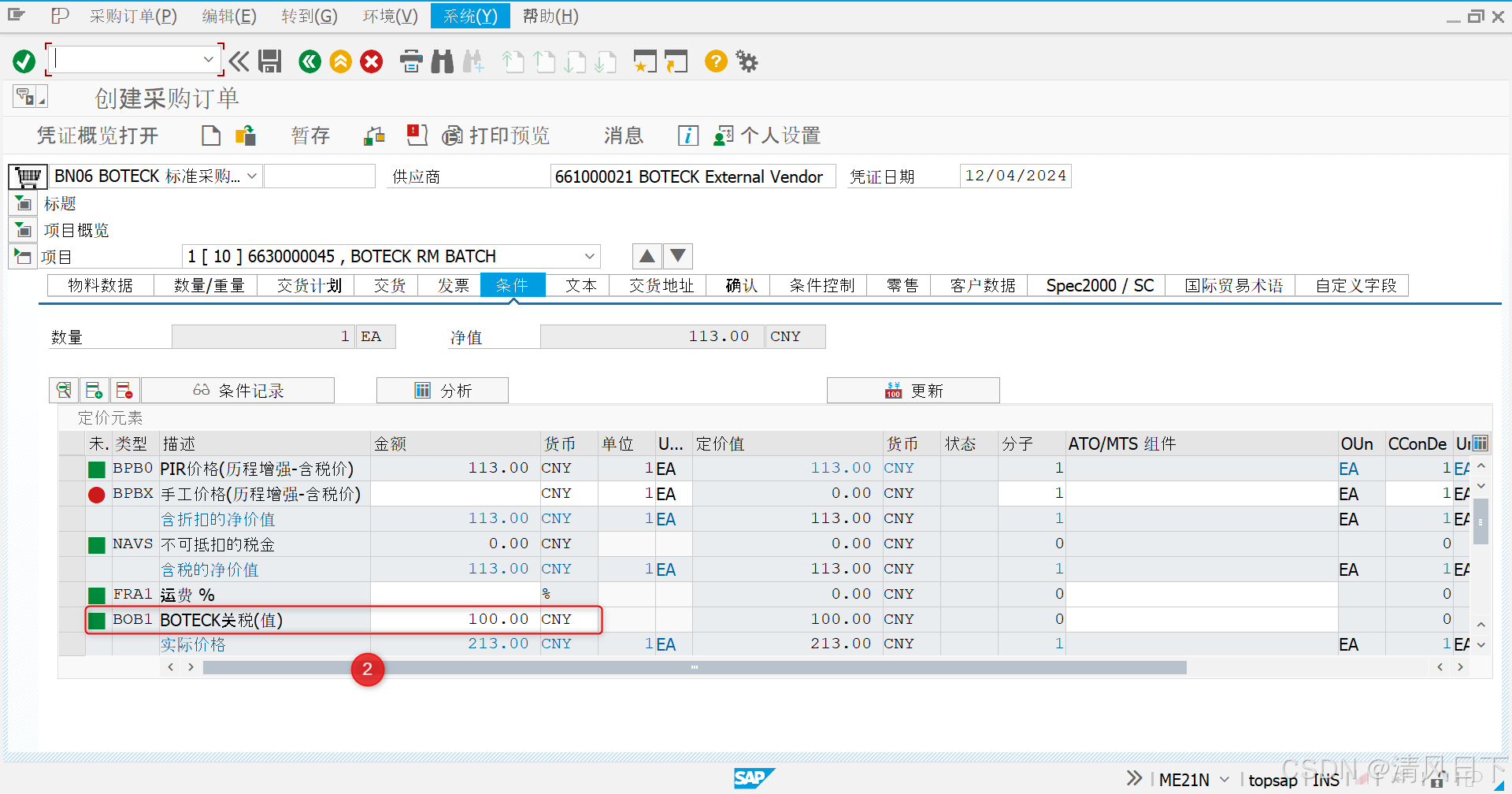This screenshot has height=794, width=1512.
Task: Open the Customize Local Layout gear icon
Action: click(747, 61)
